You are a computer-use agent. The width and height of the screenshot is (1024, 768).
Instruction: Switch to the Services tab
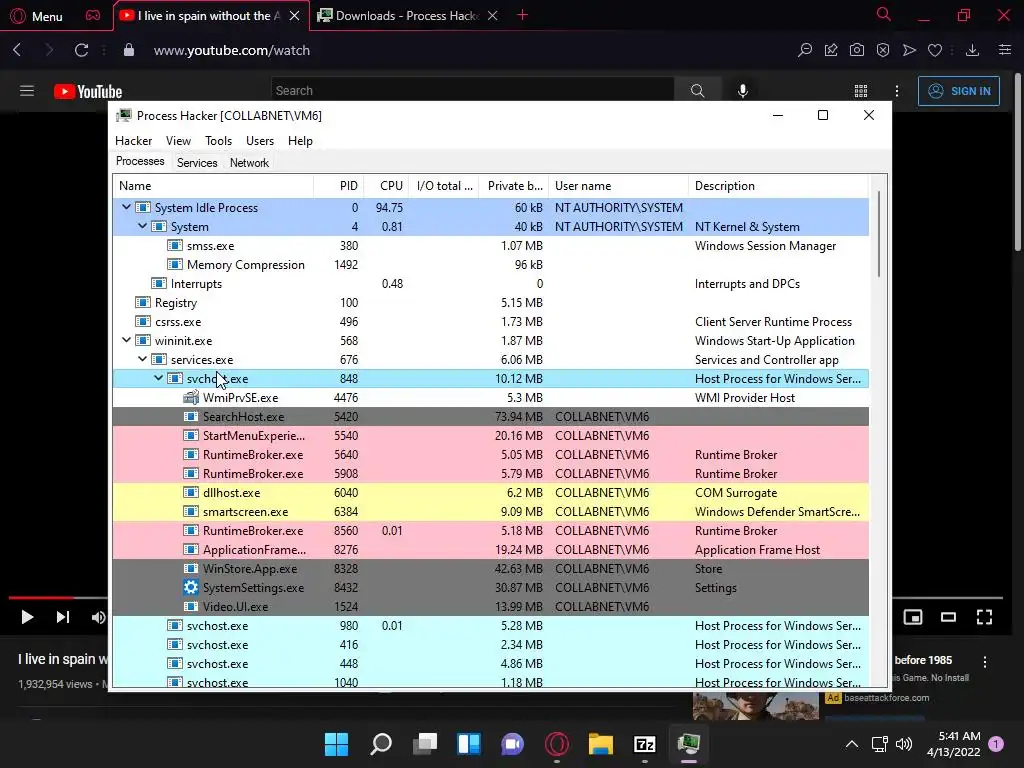[197, 163]
